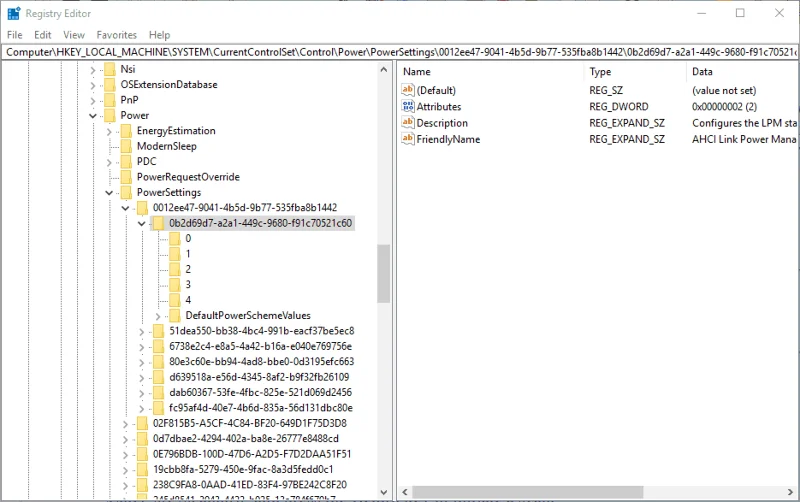Open the View menu
The height and width of the screenshot is (502, 800).
point(74,35)
